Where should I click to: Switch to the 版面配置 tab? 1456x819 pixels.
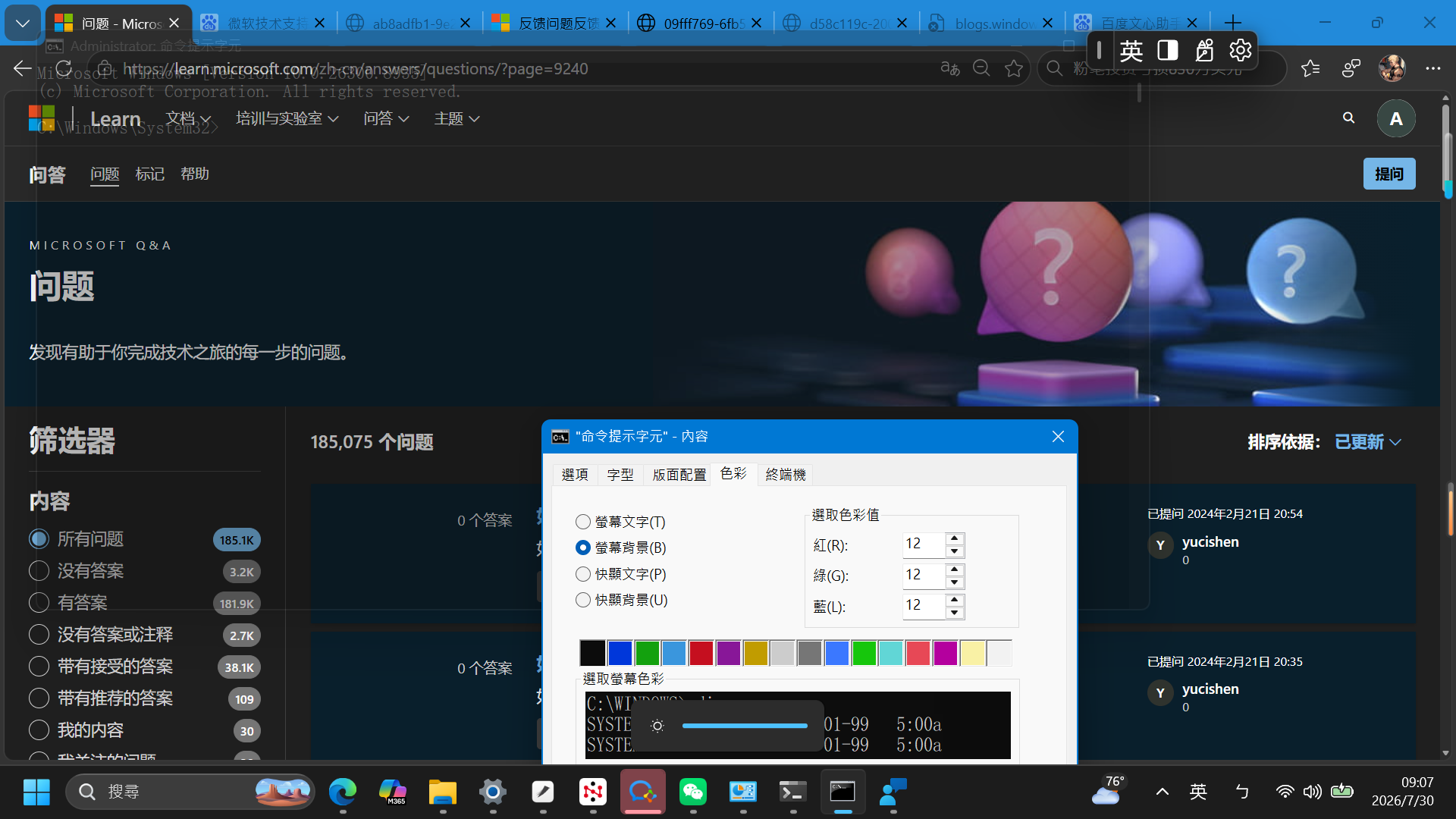(679, 475)
